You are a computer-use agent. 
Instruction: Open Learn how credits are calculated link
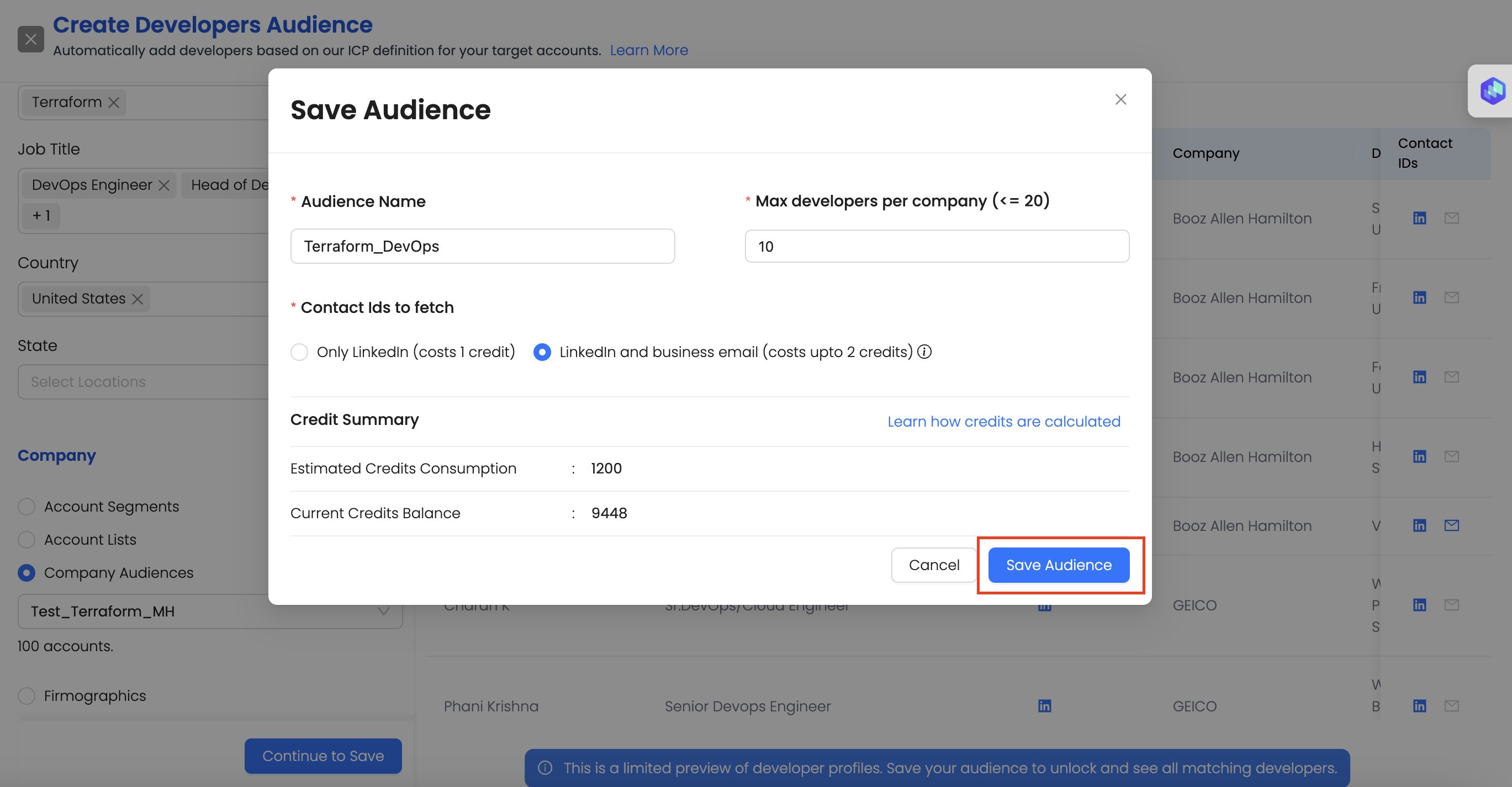pos(1004,421)
